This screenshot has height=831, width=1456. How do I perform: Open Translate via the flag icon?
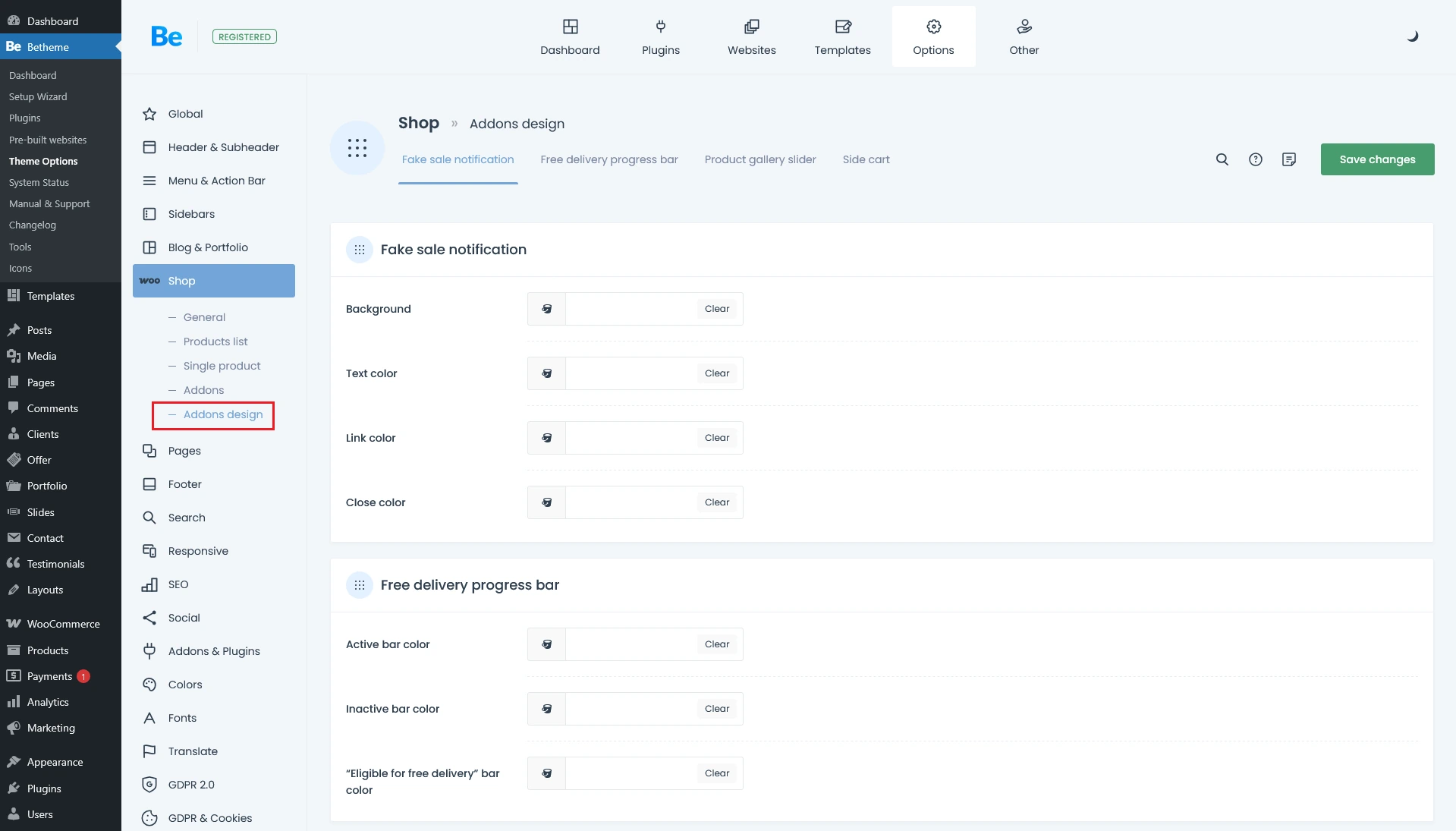[x=150, y=751]
